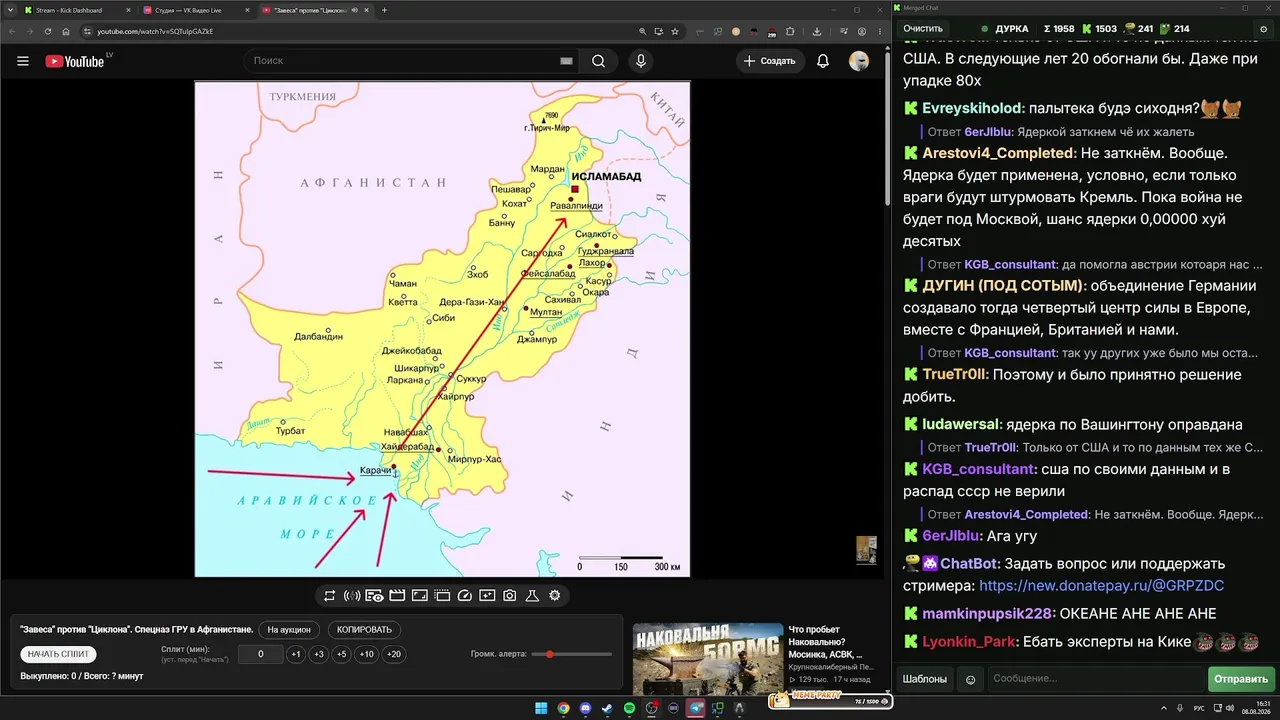Click the КОПИРОВАТЬ button
This screenshot has height=720, width=1280.
(364, 630)
